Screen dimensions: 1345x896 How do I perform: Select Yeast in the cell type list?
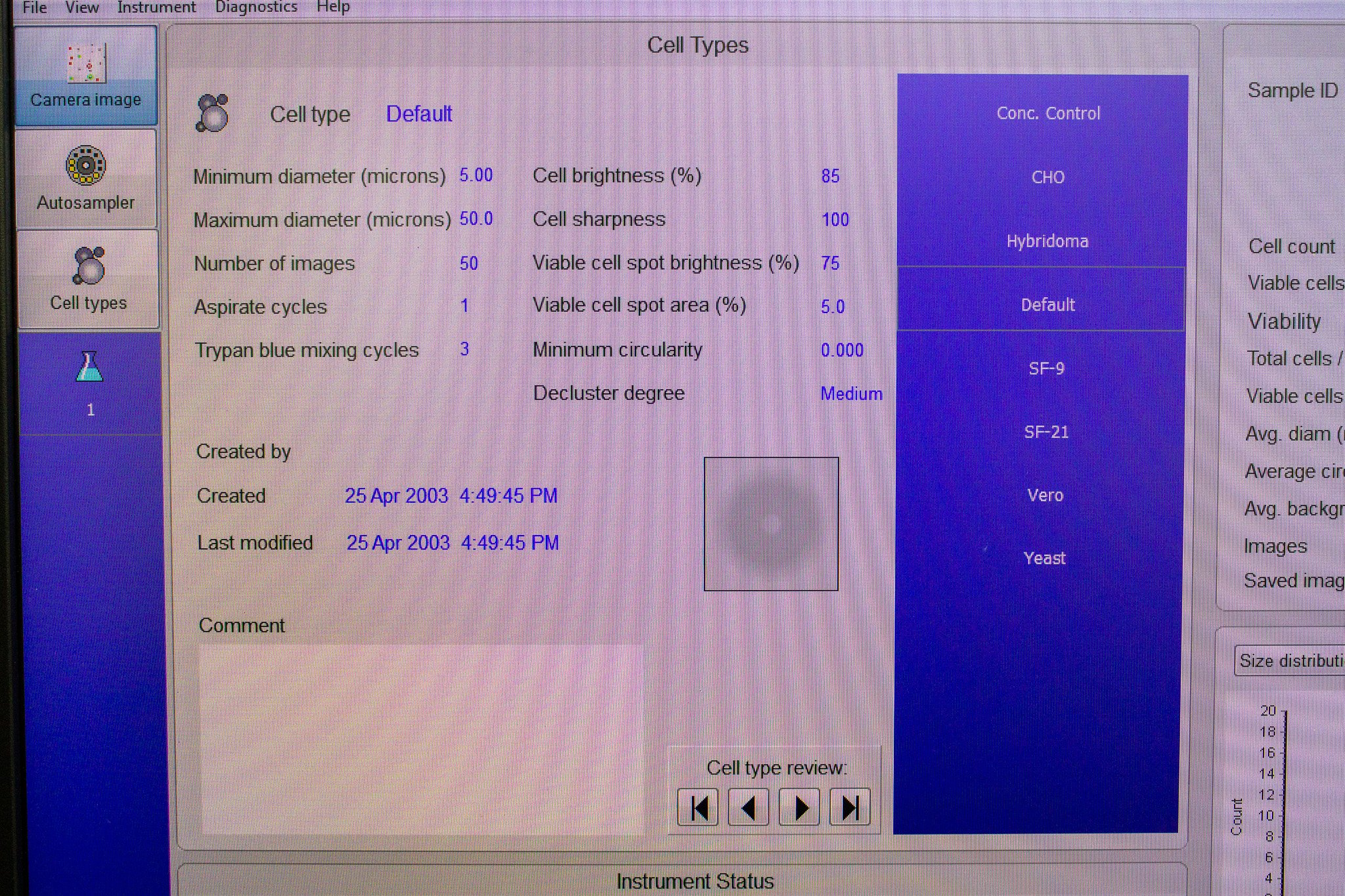point(1045,558)
